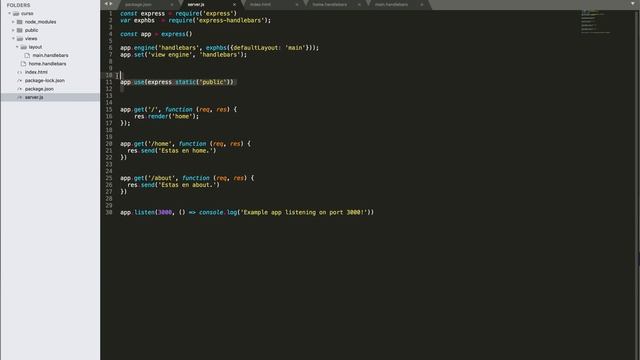
Task: Click the server.js file icon in sidebar
Action: point(20,97)
